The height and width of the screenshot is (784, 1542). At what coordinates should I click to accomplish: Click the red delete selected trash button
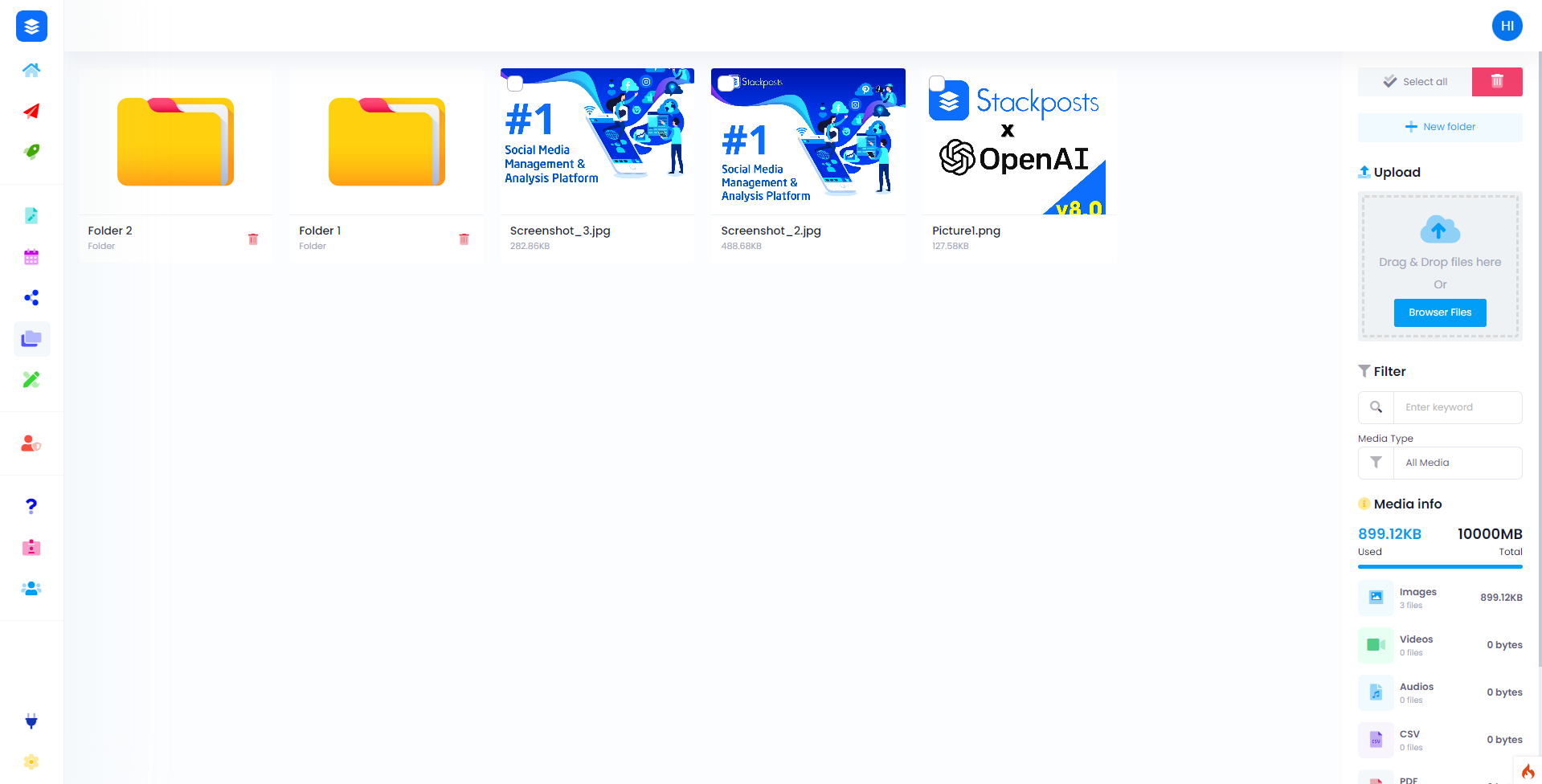pyautogui.click(x=1497, y=81)
